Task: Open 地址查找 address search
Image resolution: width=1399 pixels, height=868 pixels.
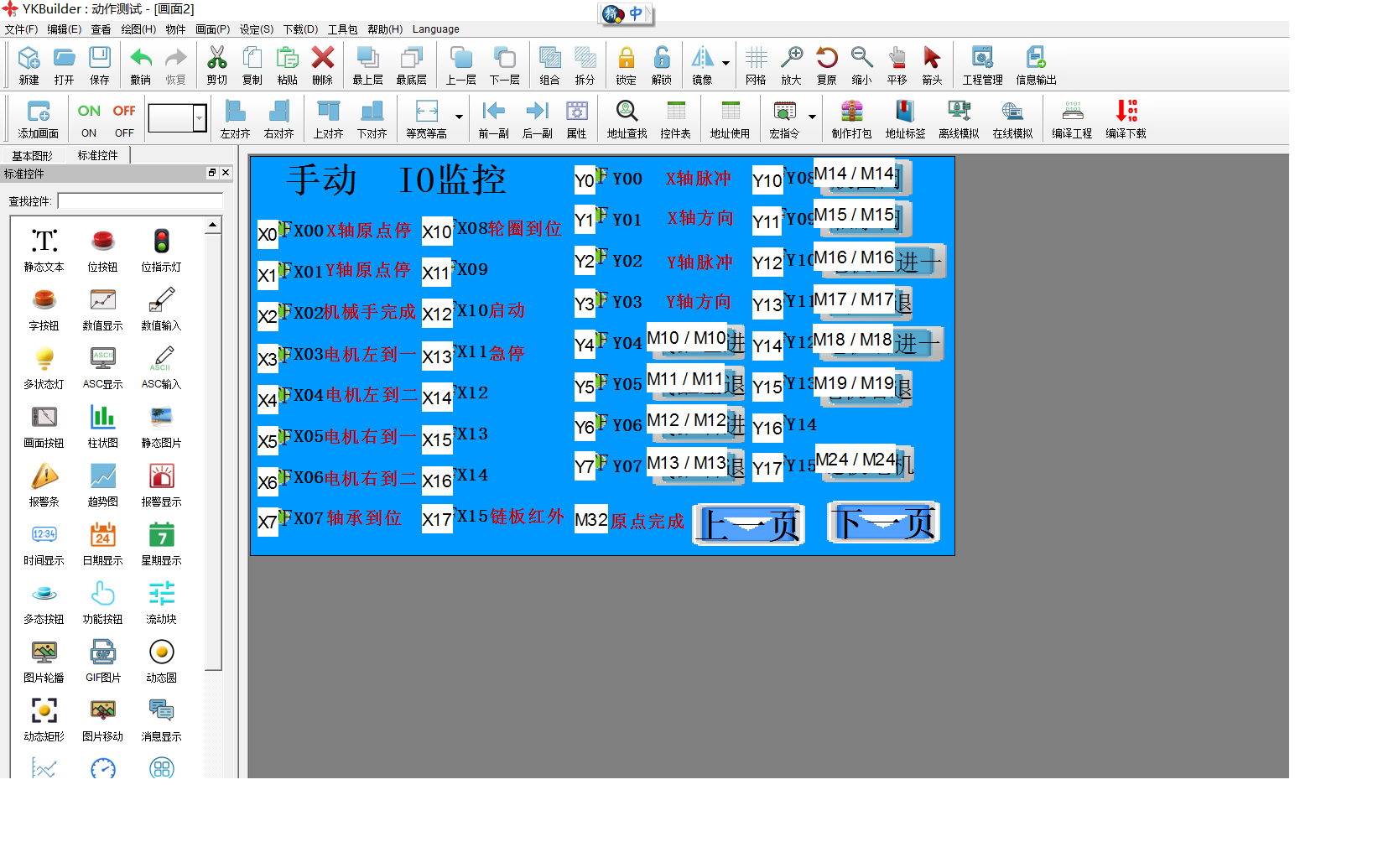Action: (x=627, y=118)
